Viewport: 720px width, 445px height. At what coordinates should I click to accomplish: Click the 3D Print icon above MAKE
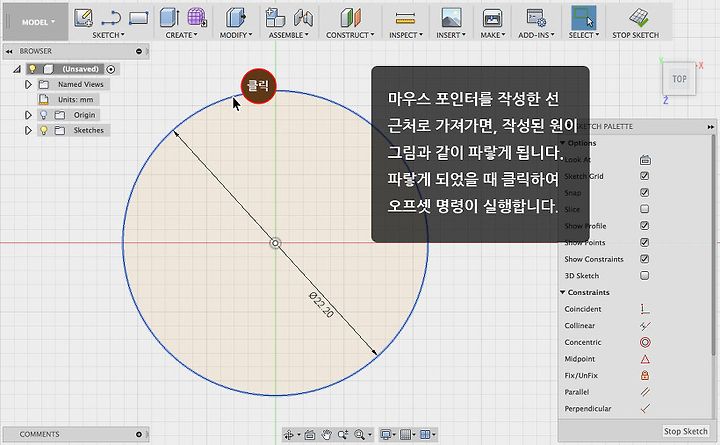(492, 18)
